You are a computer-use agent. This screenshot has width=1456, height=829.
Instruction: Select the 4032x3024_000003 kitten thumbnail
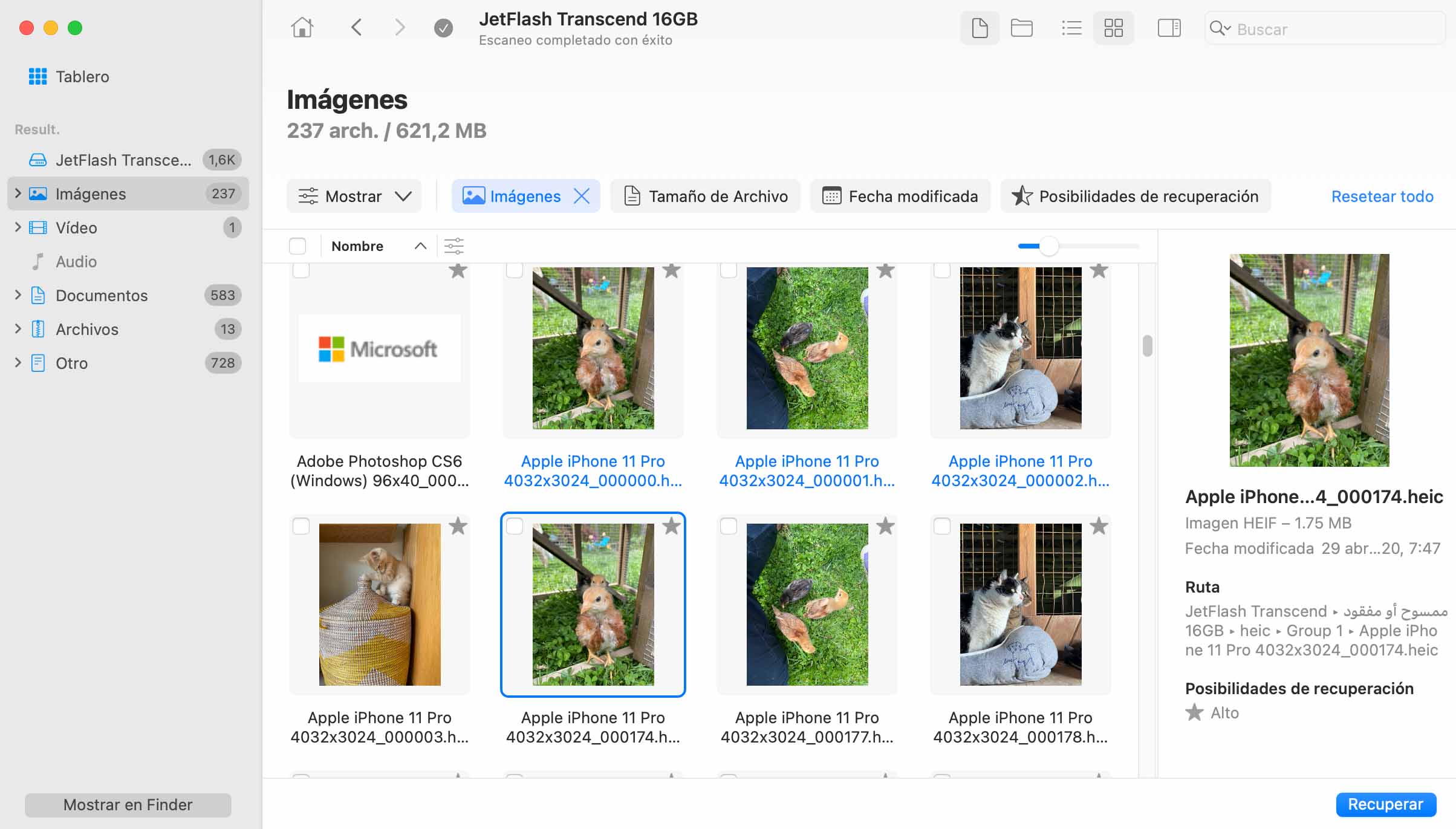380,605
